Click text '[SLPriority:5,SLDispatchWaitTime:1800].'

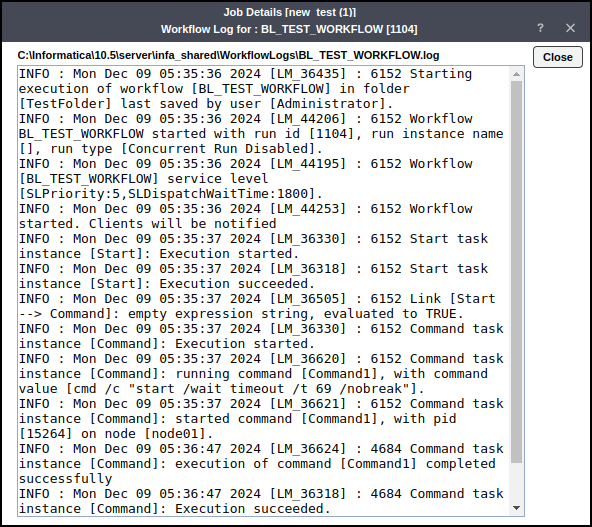[171, 194]
